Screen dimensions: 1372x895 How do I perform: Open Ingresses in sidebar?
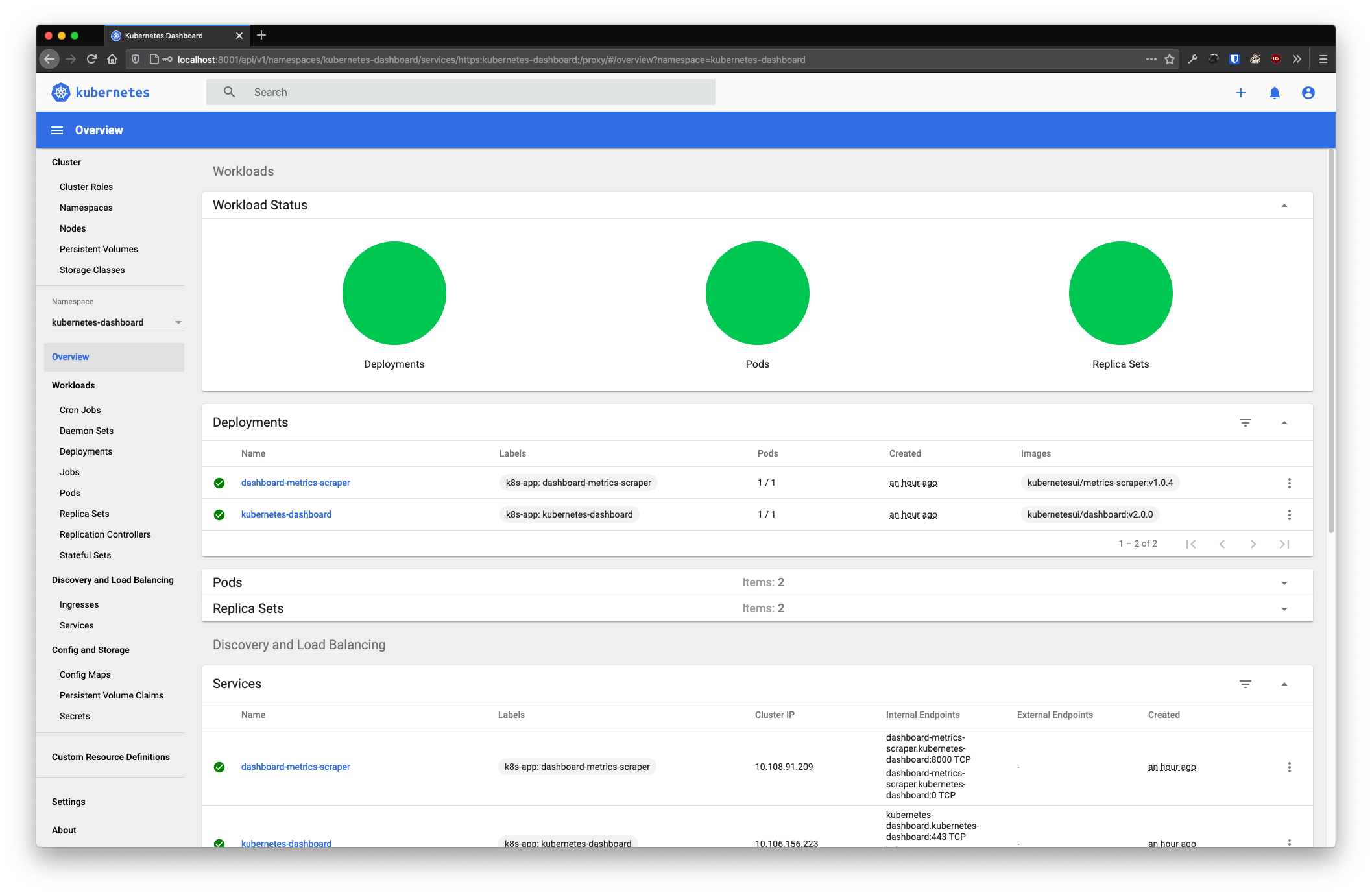click(x=79, y=604)
